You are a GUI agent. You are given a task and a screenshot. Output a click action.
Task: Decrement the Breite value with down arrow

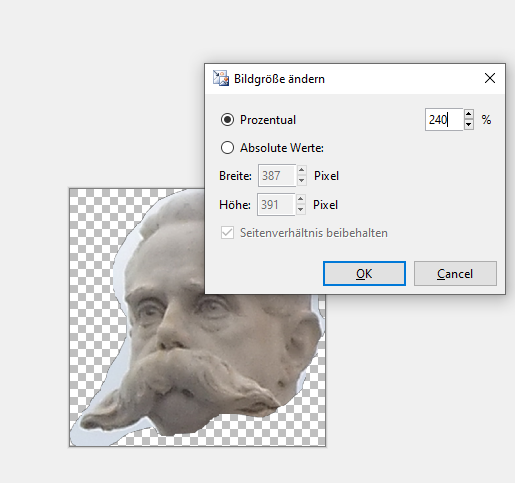click(301, 181)
